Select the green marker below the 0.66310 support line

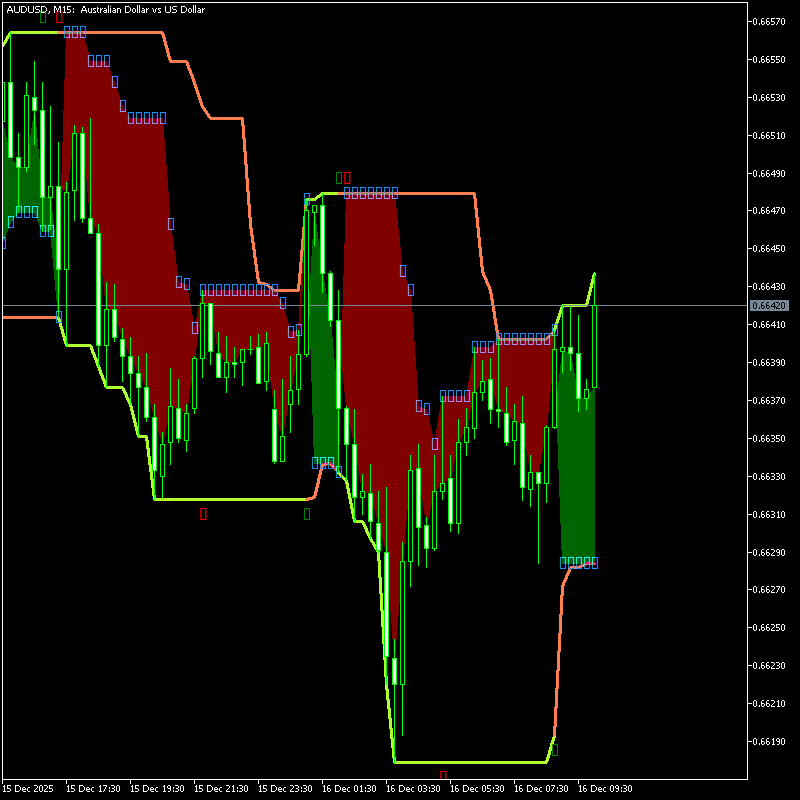point(307,514)
